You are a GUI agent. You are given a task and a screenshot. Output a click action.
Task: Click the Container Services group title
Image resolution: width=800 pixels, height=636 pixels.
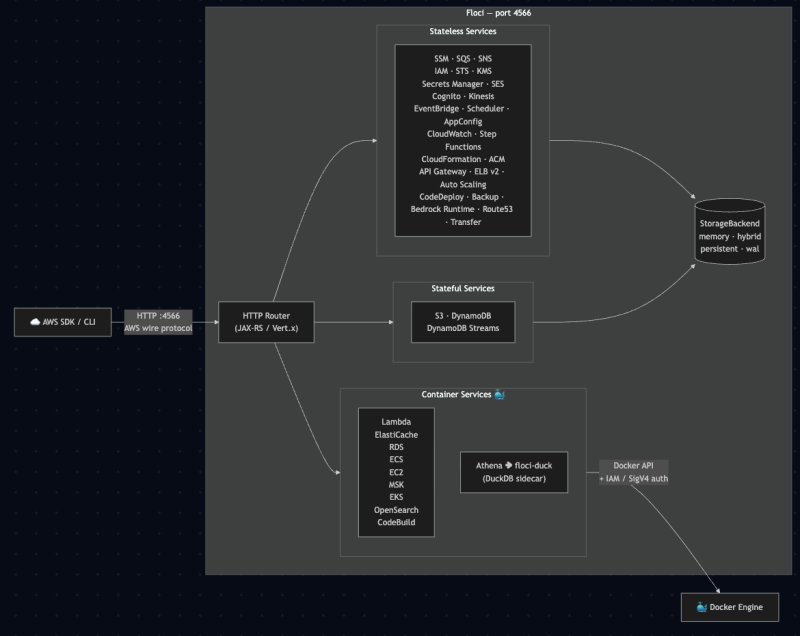point(456,394)
